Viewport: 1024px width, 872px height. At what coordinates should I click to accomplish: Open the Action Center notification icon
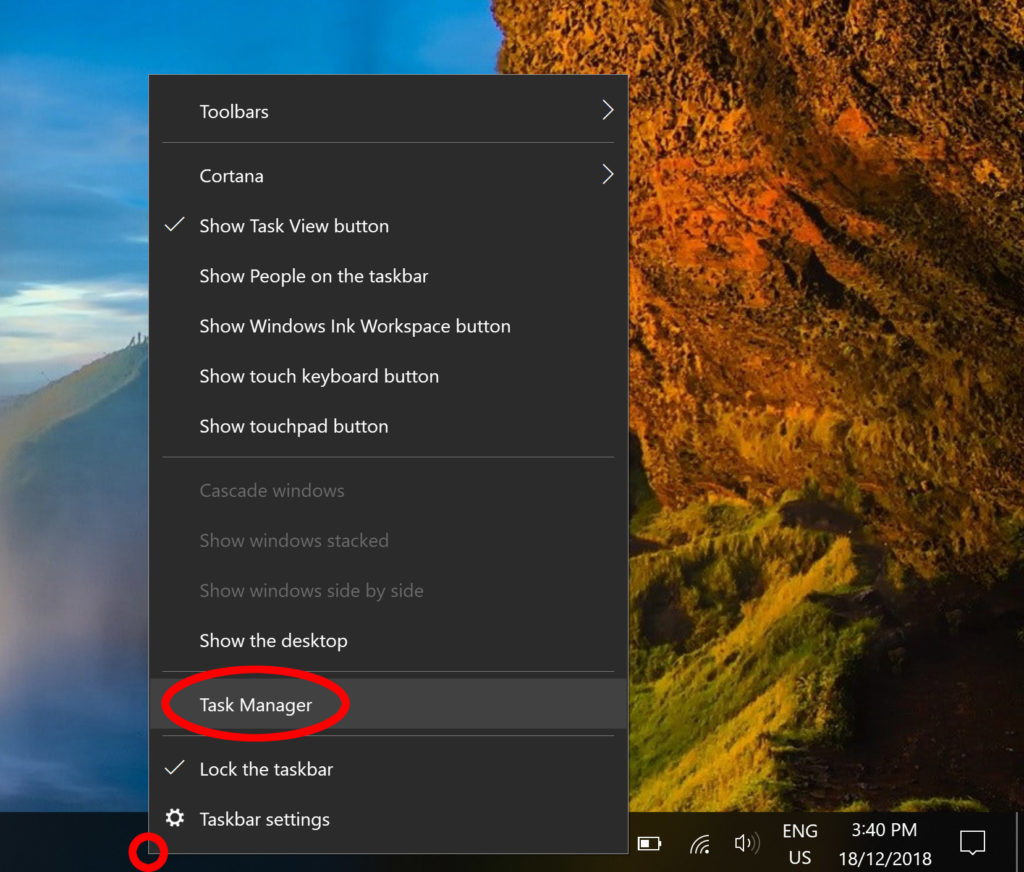click(x=972, y=843)
